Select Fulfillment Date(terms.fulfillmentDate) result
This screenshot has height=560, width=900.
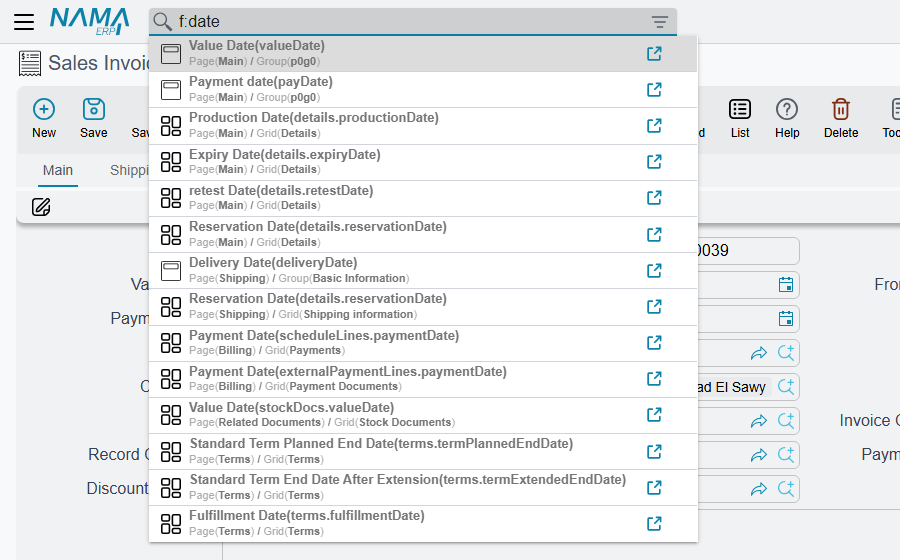coord(423,523)
